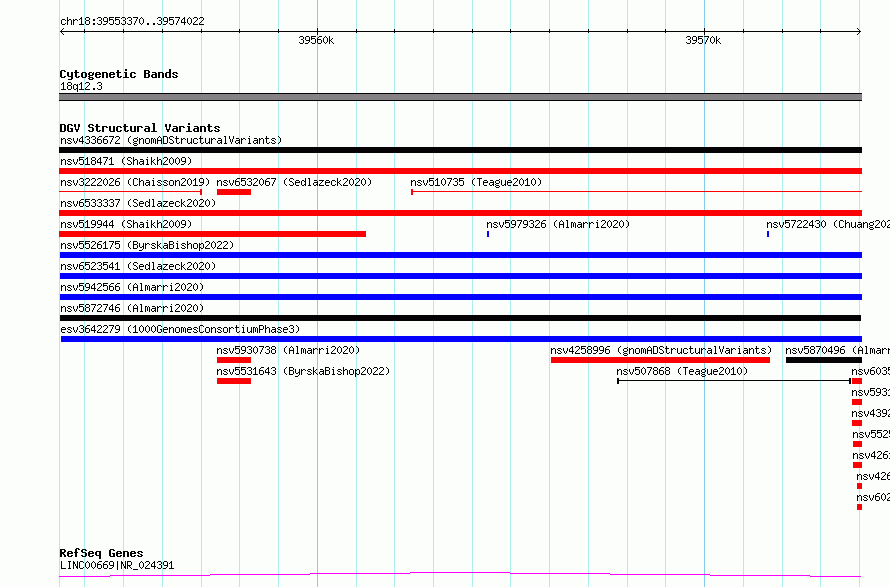
Task: Click the magenta LINC00669 gene line
Action: [460, 575]
